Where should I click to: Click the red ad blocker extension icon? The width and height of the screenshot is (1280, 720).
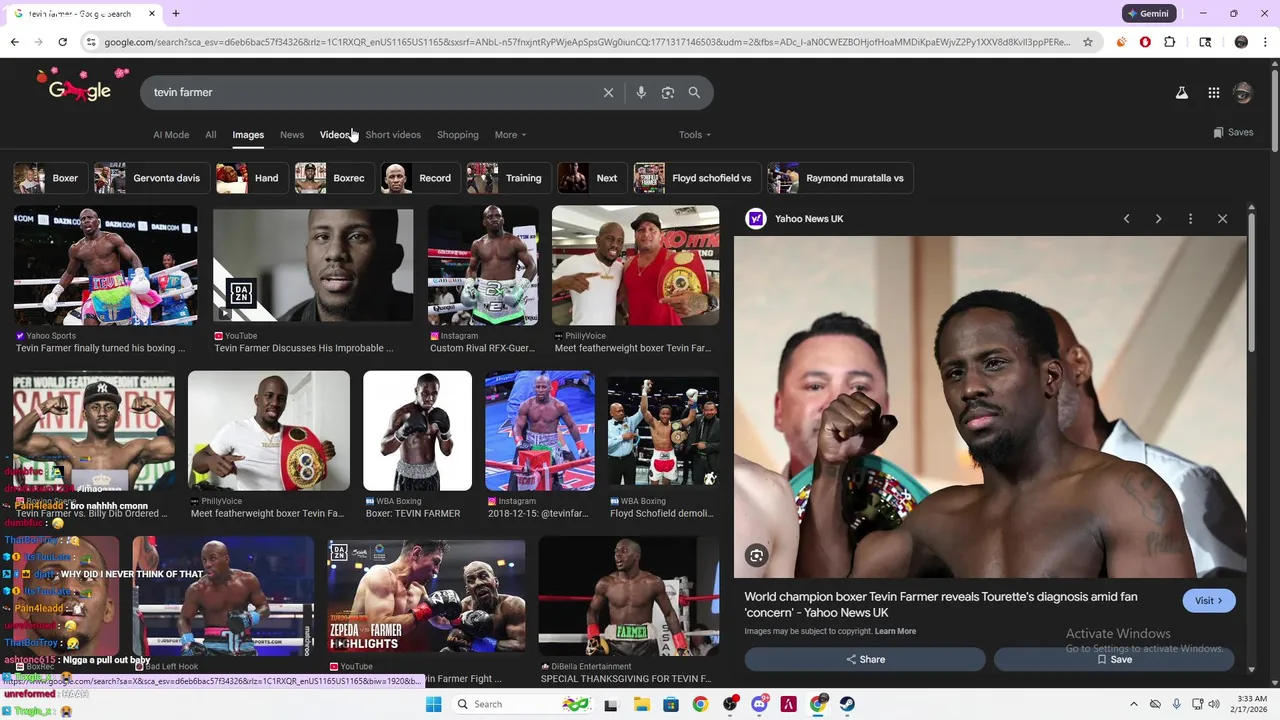point(1145,42)
